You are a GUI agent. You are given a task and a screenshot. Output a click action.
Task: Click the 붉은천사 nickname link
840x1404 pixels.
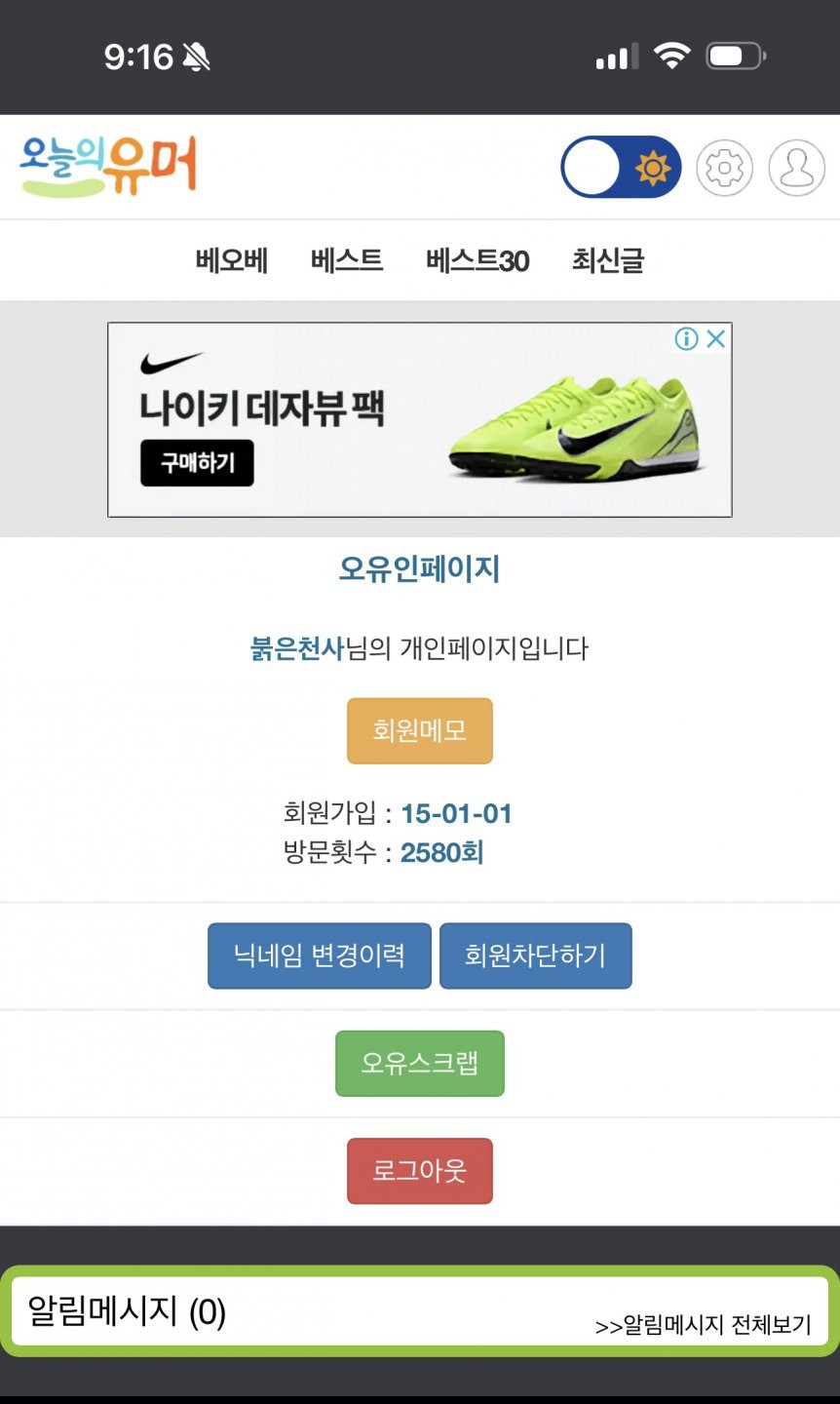point(297,648)
